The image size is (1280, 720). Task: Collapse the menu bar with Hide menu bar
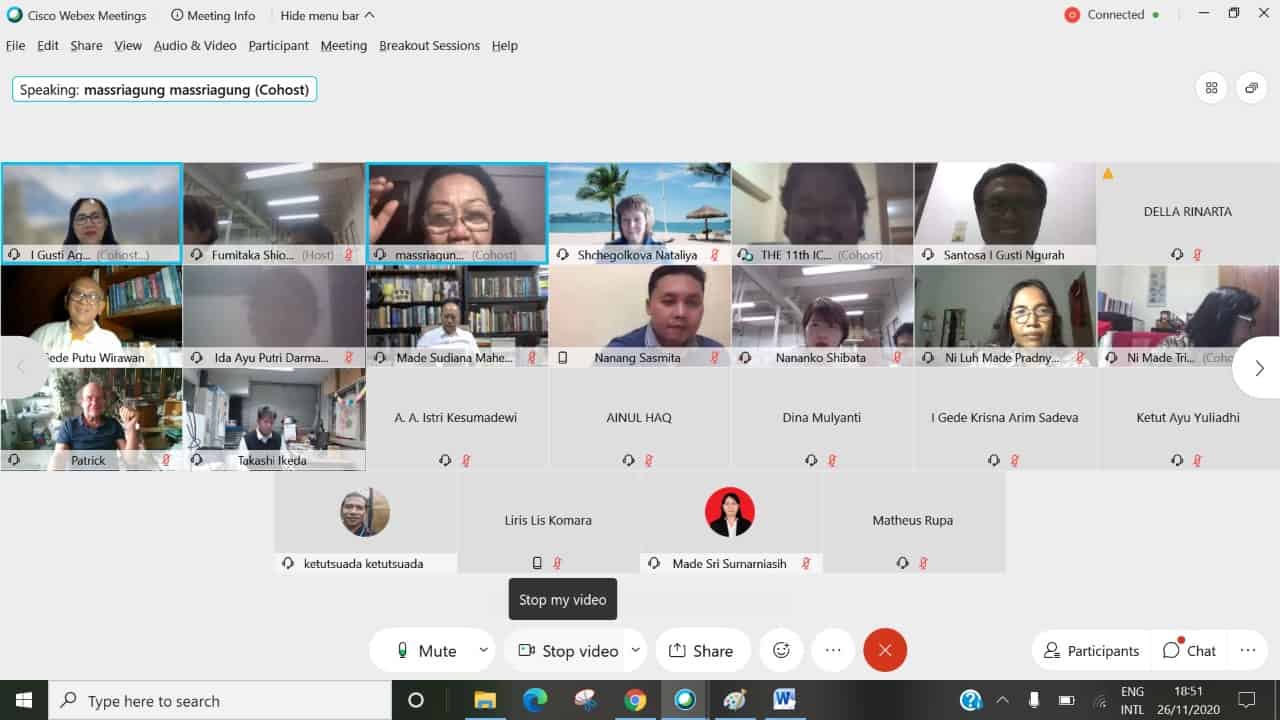[327, 15]
